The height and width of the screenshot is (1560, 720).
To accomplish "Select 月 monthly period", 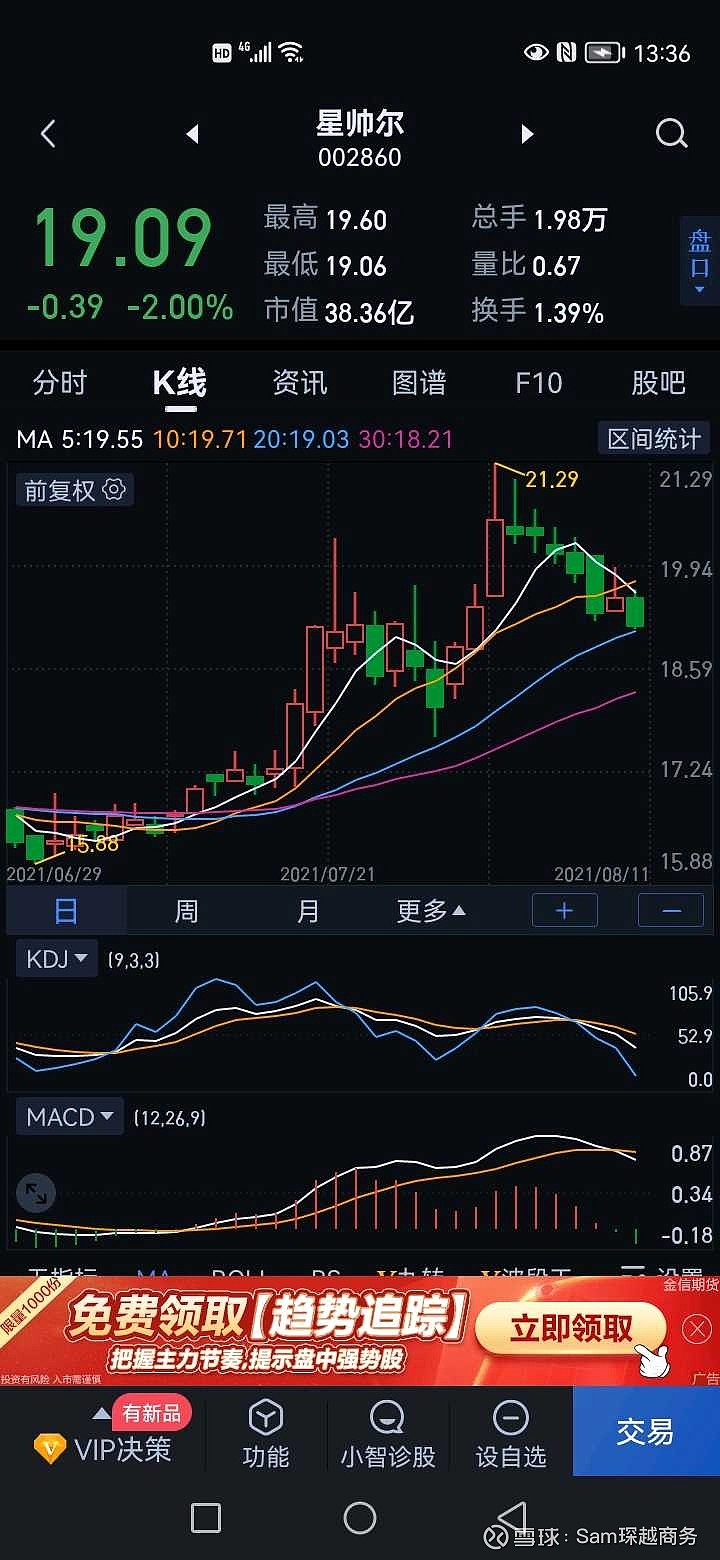I will (308, 910).
